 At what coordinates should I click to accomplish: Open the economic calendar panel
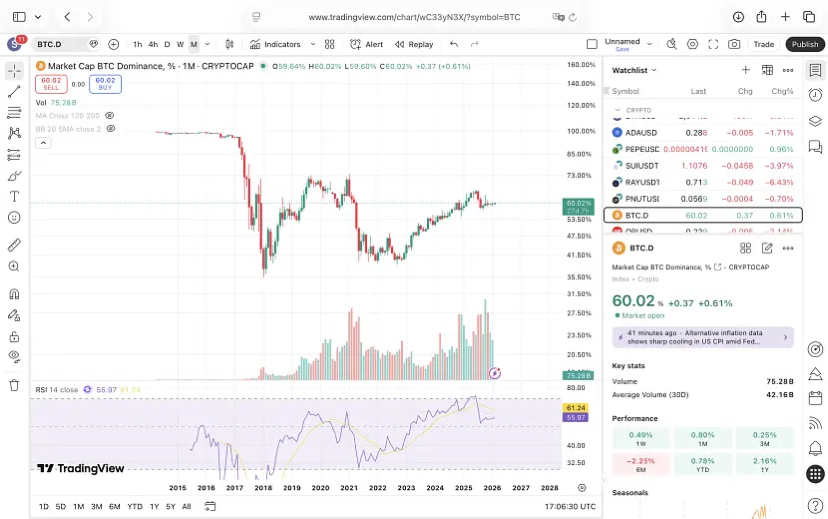point(815,397)
